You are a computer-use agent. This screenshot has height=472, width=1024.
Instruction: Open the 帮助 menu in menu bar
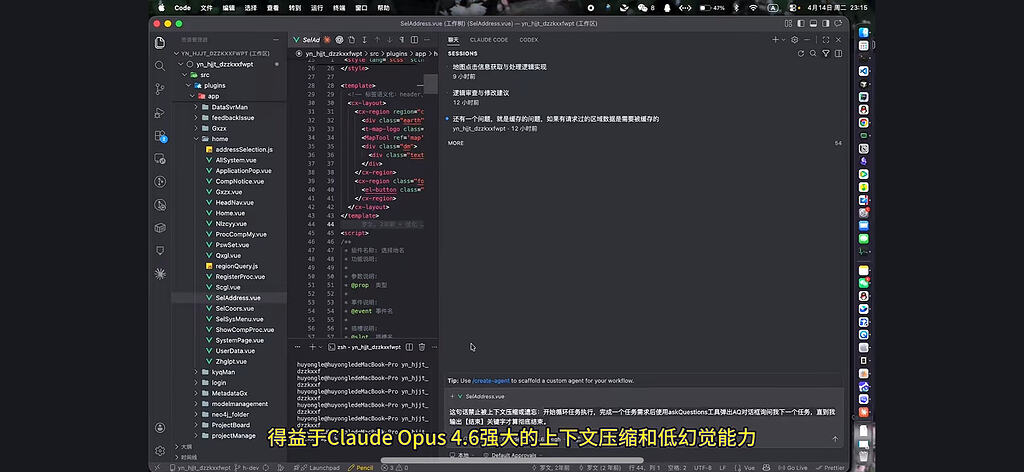[x=383, y=8]
